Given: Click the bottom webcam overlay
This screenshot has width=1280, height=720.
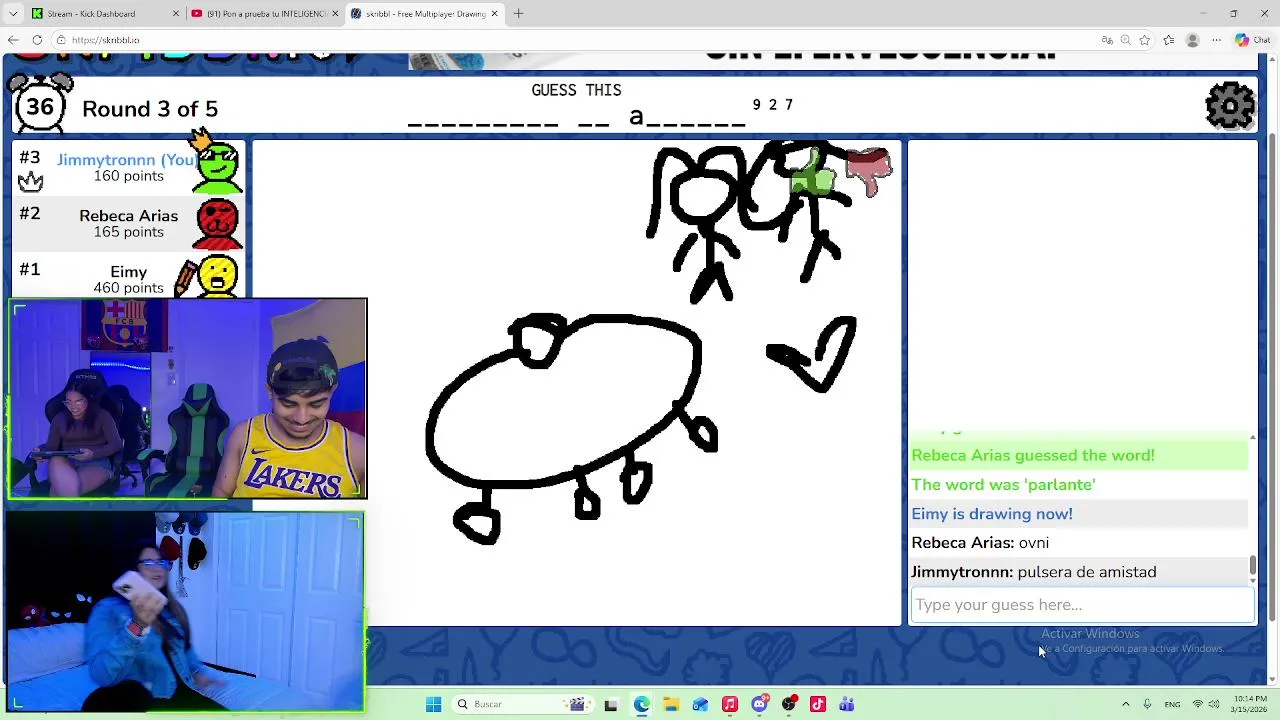Looking at the screenshot, I should (x=184, y=612).
